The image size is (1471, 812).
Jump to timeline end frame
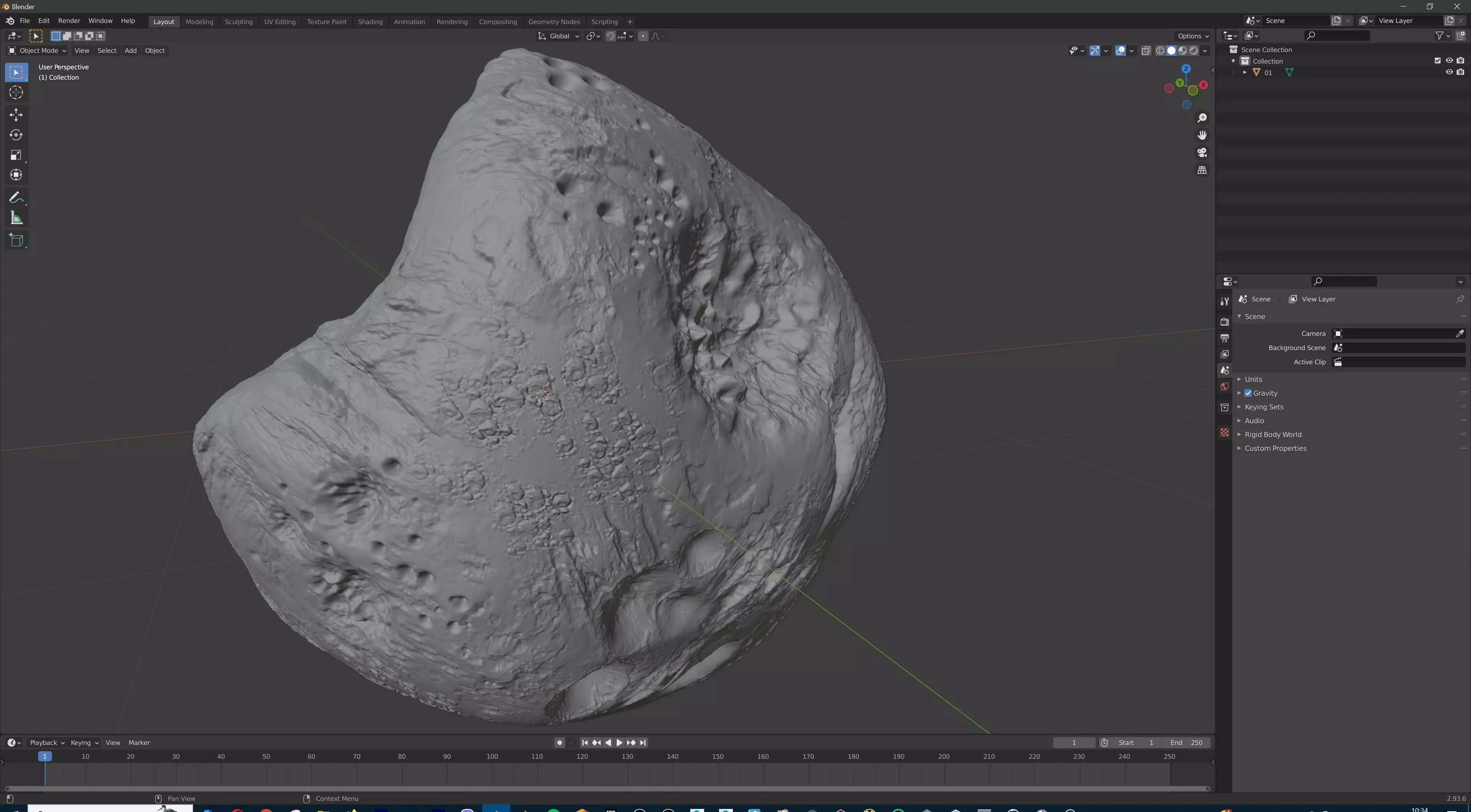(x=643, y=742)
